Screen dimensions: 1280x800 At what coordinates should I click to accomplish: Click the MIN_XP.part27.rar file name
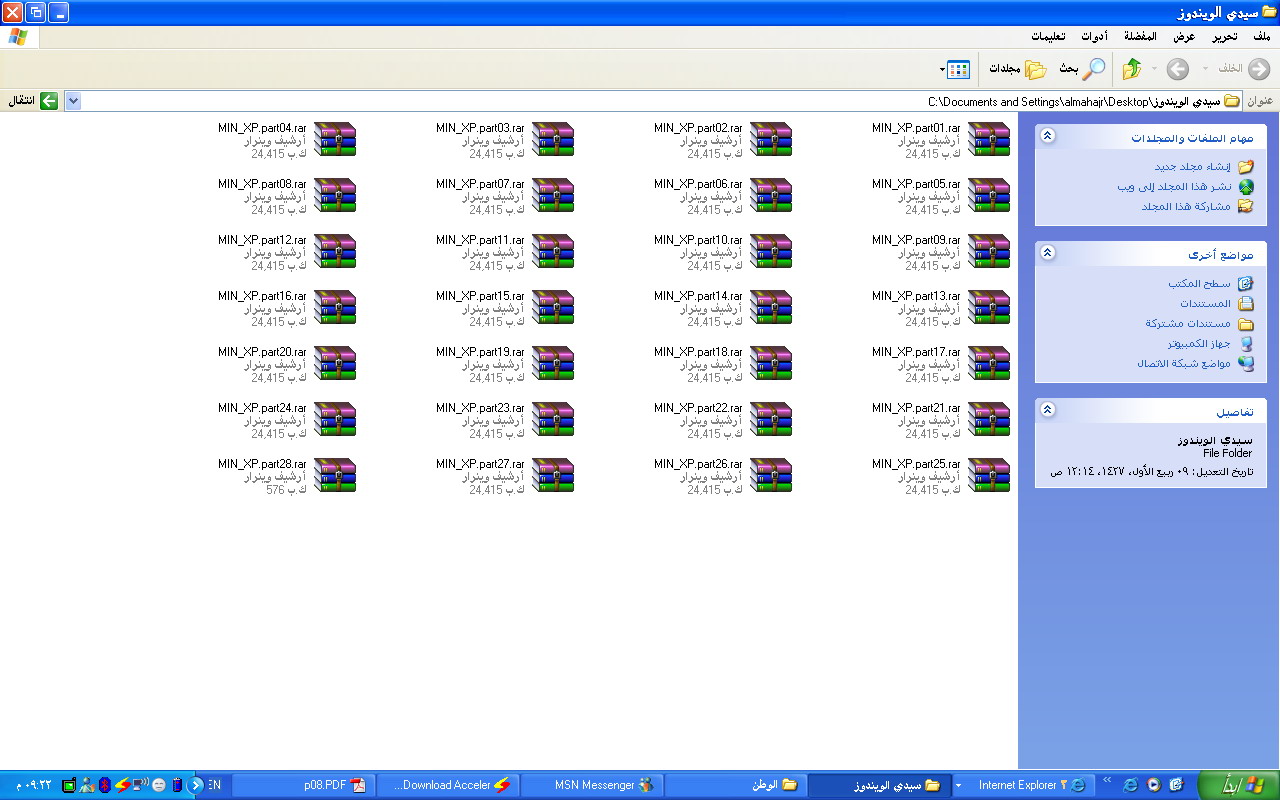point(480,464)
